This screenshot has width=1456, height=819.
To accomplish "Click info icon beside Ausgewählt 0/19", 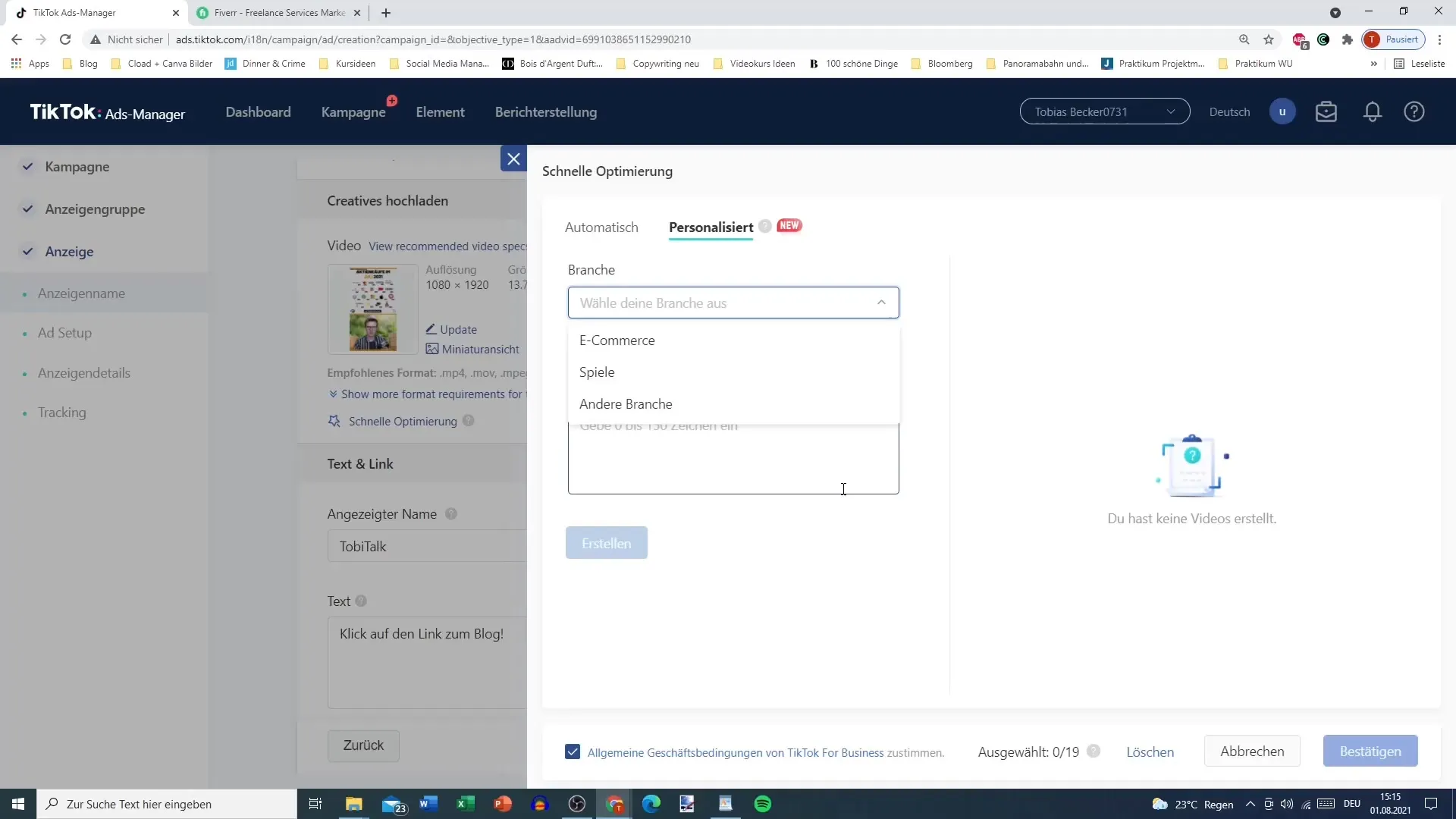I will click(x=1093, y=752).
